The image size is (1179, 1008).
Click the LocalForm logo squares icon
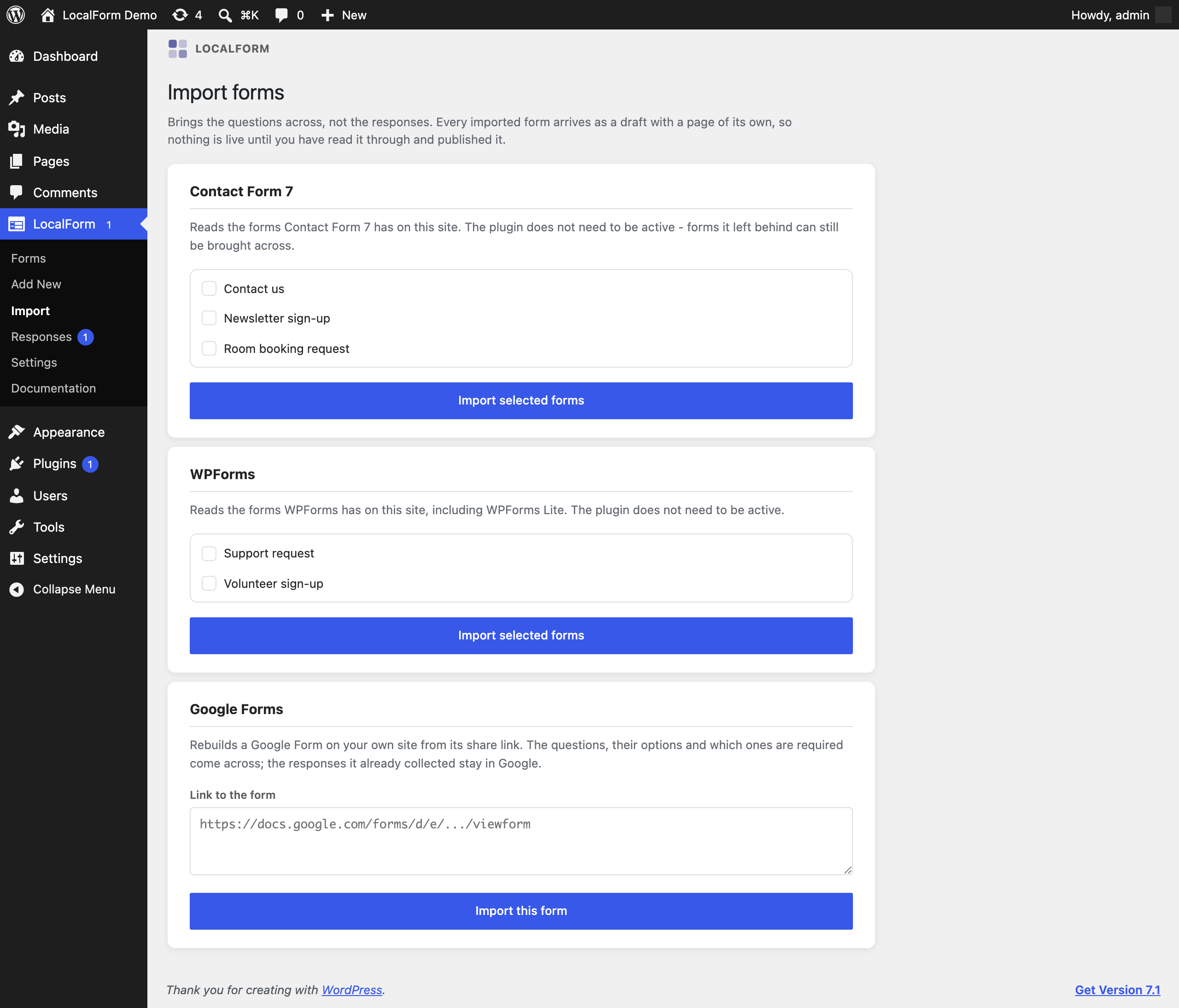click(177, 48)
